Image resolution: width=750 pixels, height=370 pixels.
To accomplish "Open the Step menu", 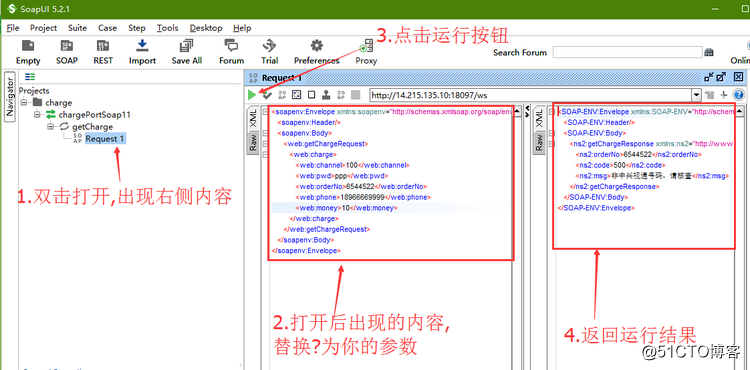I will pos(137,28).
